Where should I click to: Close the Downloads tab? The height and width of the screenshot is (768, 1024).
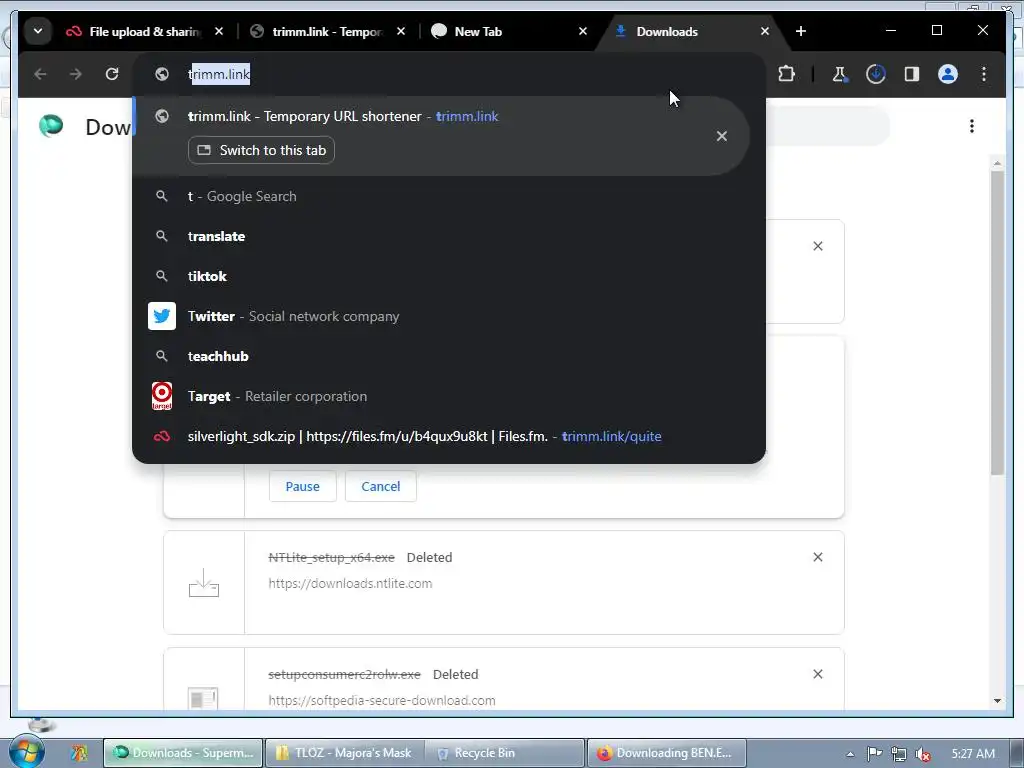765,31
